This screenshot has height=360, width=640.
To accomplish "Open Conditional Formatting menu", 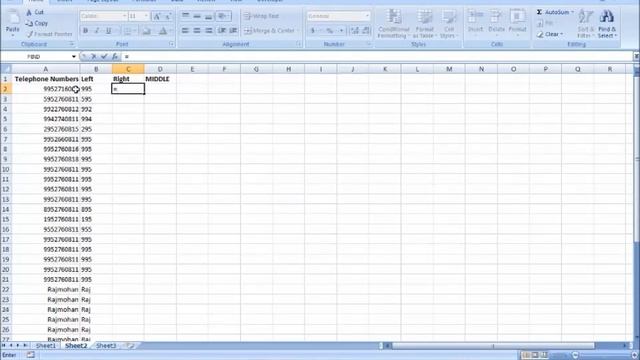I will coord(393,24).
